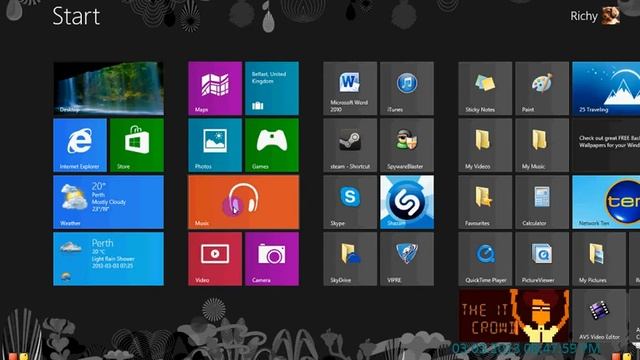
Task: Open PictureViewer tile
Action: coord(542,259)
